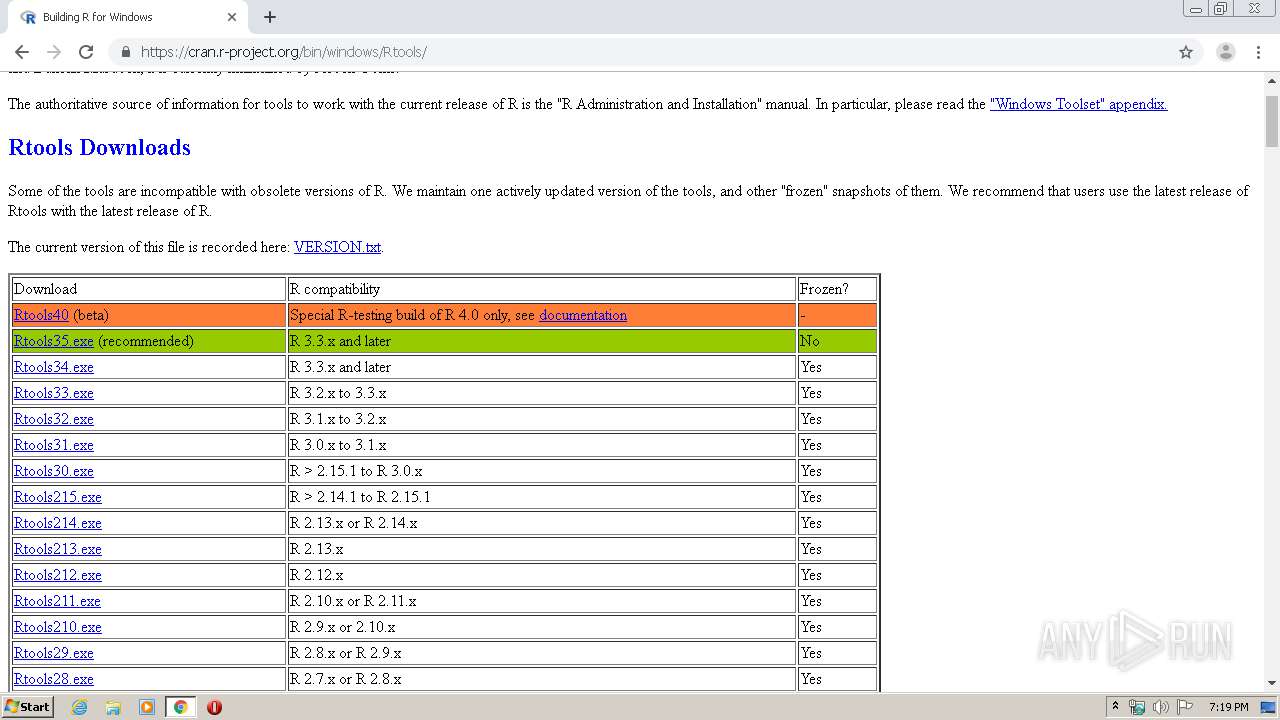
Task: Open the network tray icon
Action: [1137, 707]
